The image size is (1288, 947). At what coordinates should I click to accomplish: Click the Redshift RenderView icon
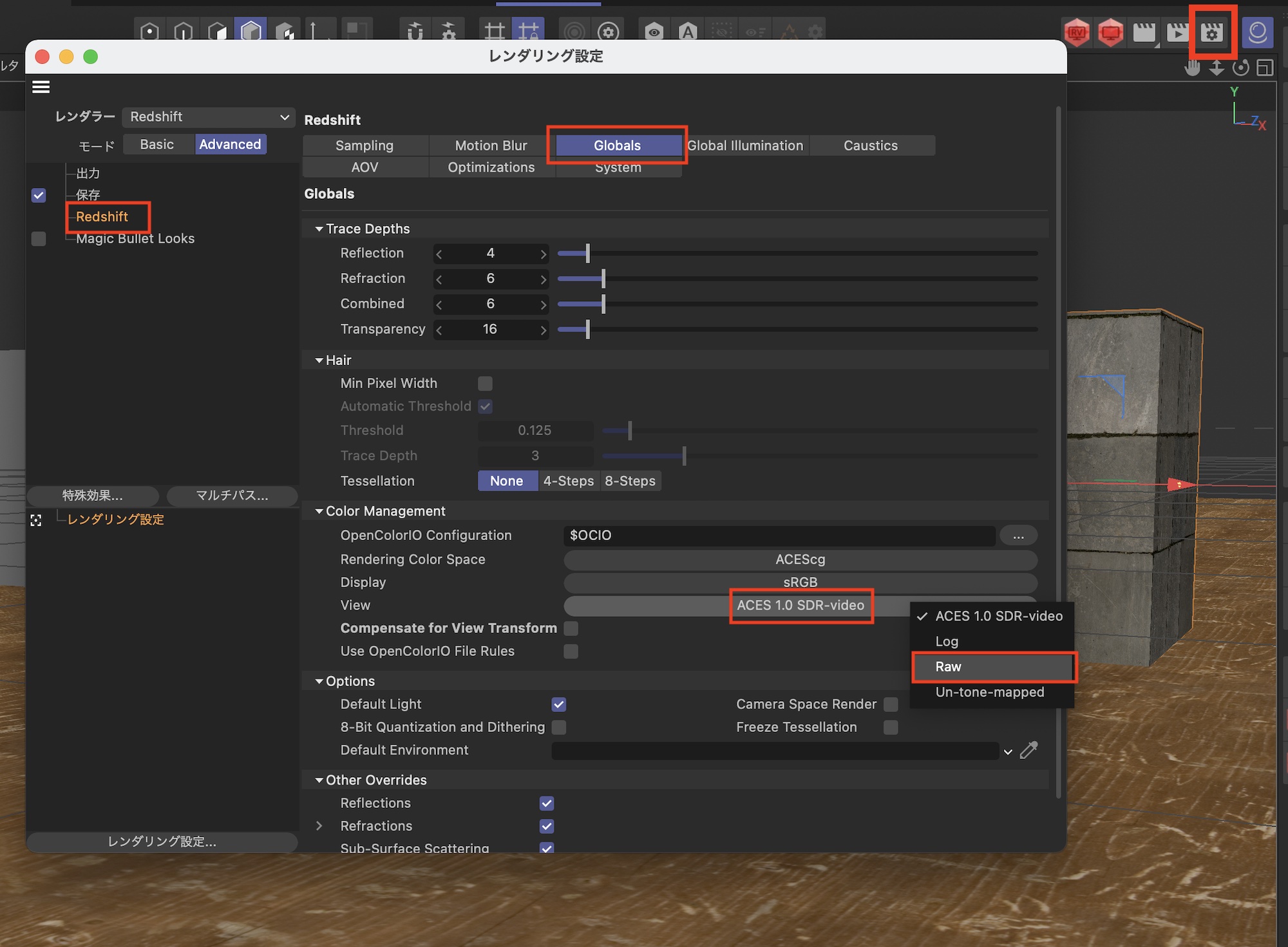click(1077, 32)
